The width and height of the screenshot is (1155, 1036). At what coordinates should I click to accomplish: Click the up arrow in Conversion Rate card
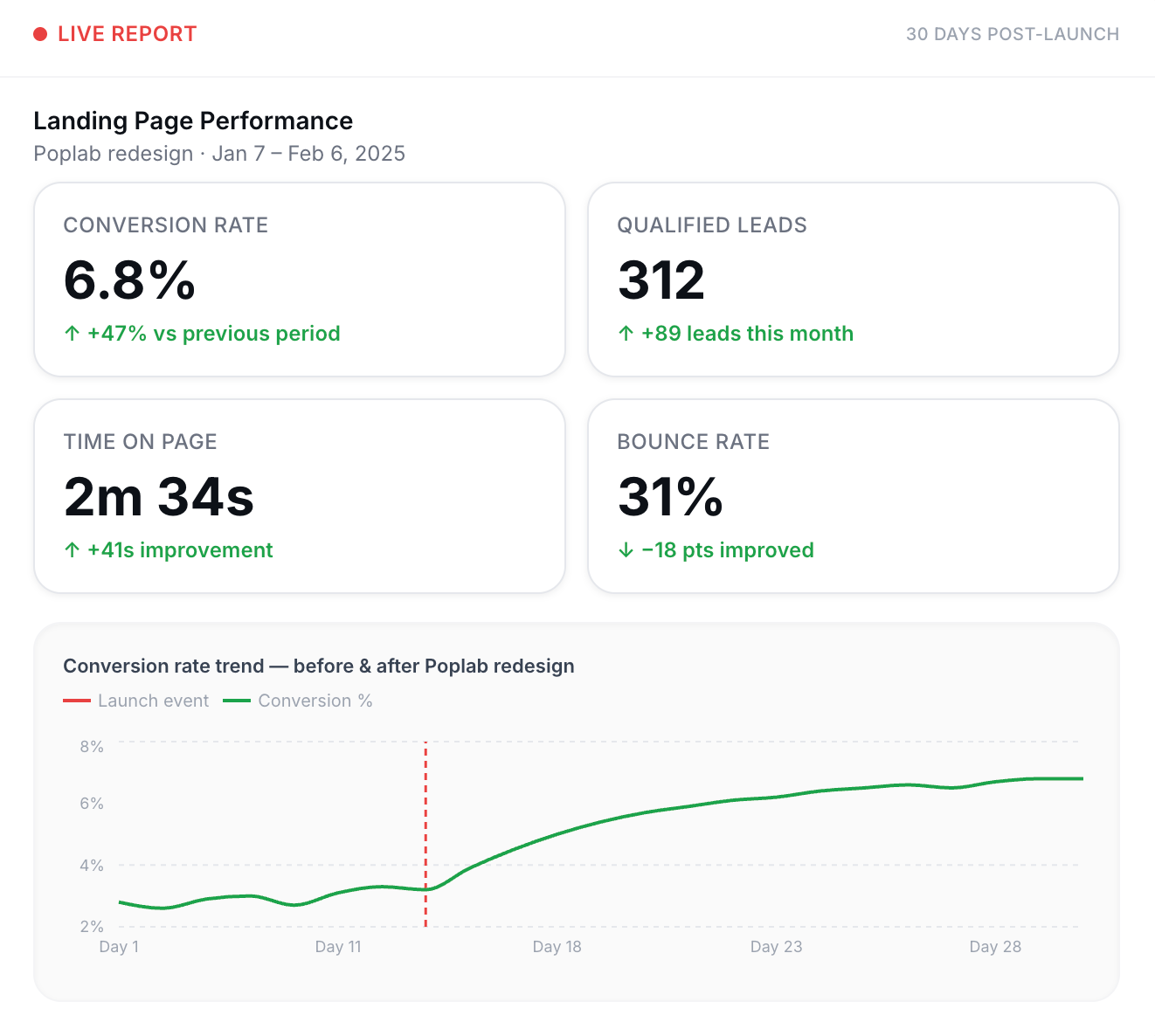73,334
